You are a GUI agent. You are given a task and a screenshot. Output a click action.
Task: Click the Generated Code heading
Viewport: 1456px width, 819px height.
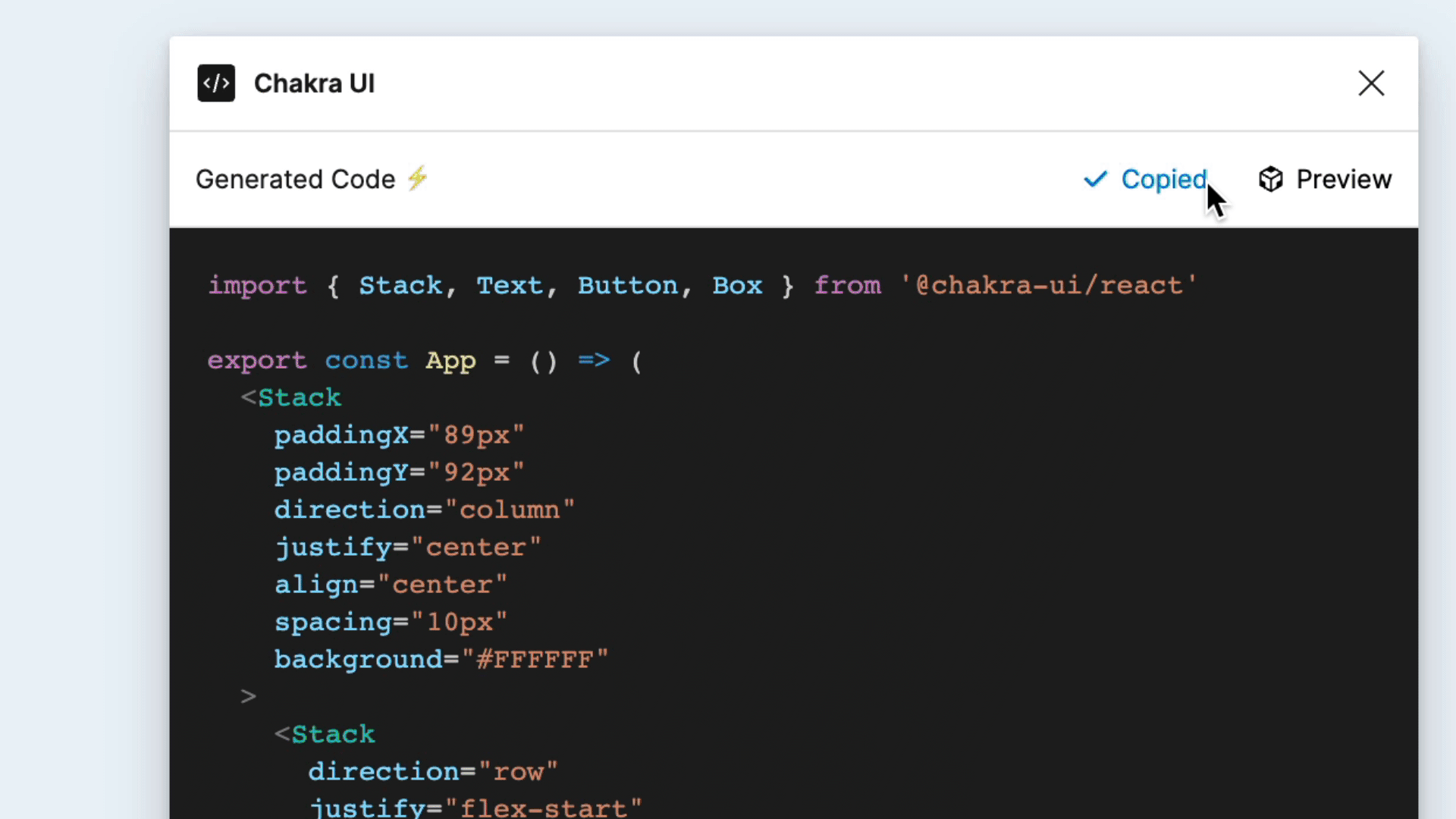295,180
